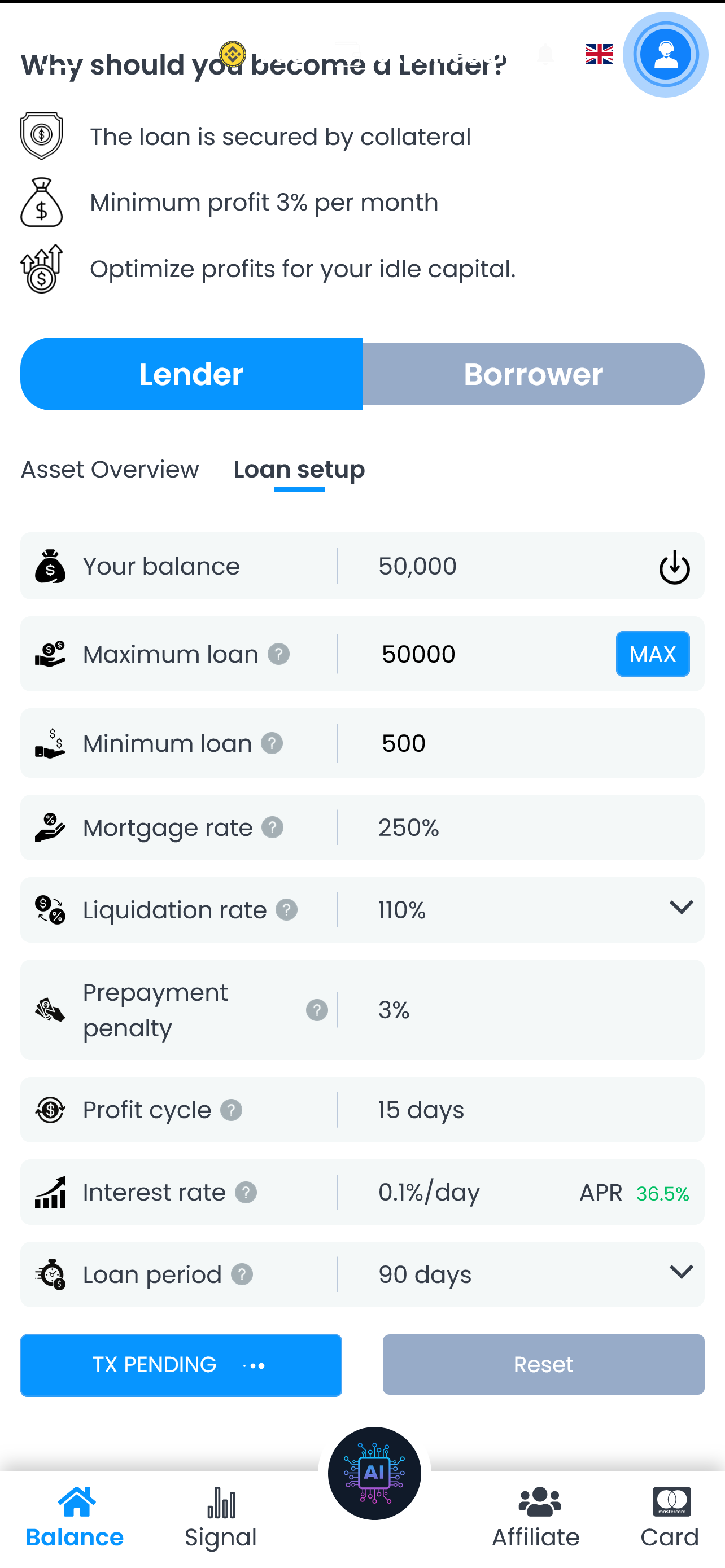
Task: Switch to the Asset Overview tab
Action: click(110, 470)
